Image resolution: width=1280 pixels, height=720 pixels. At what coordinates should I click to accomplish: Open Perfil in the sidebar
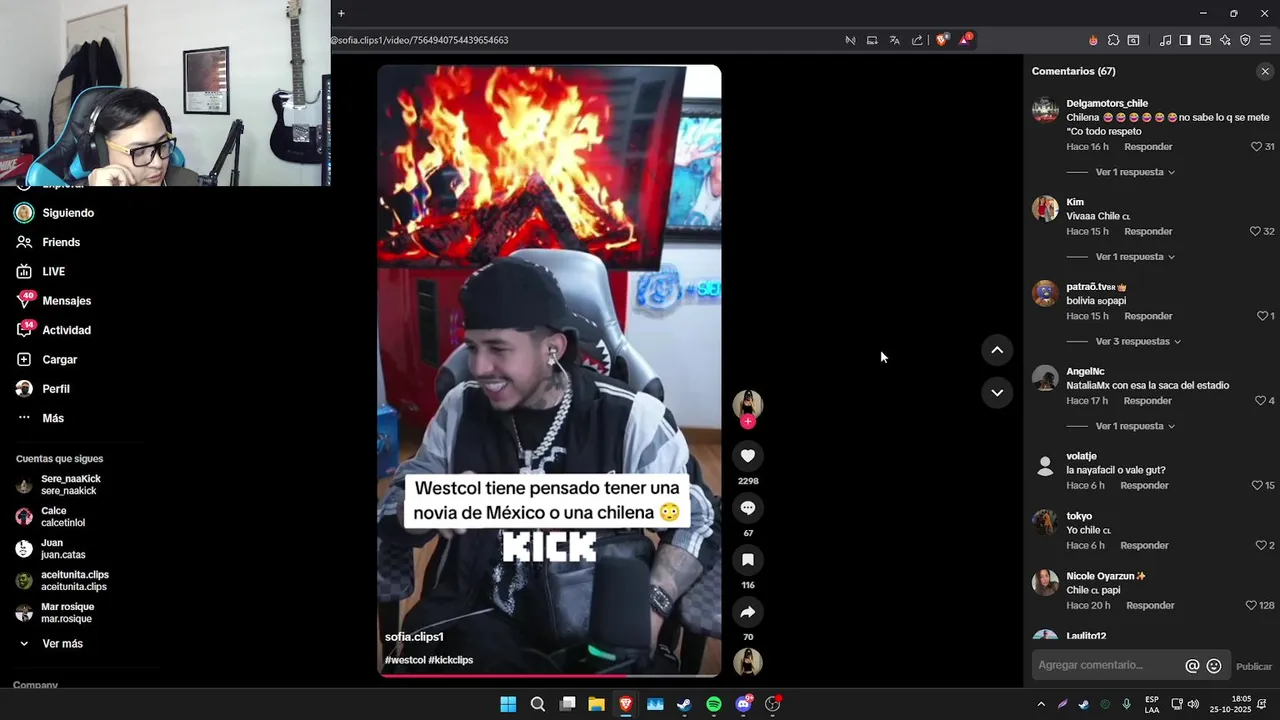click(56, 389)
